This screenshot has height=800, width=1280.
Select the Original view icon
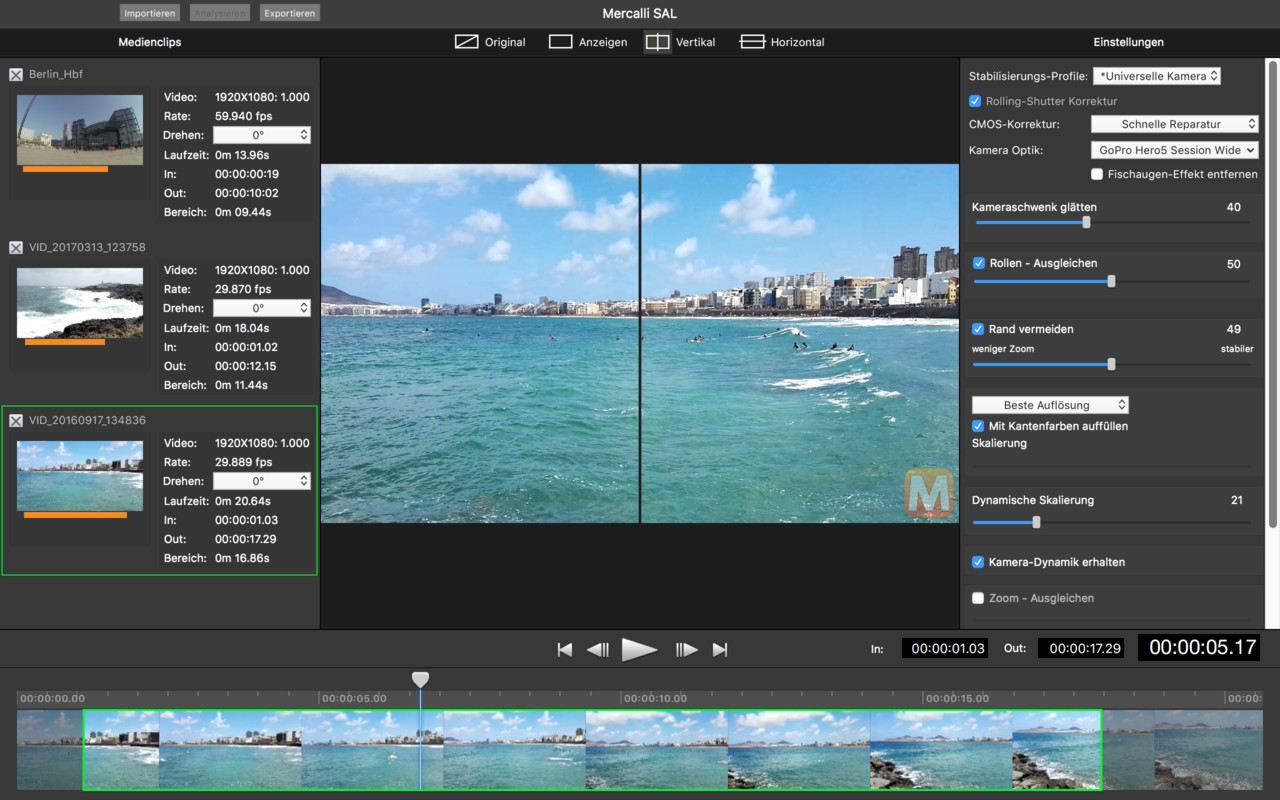(466, 42)
